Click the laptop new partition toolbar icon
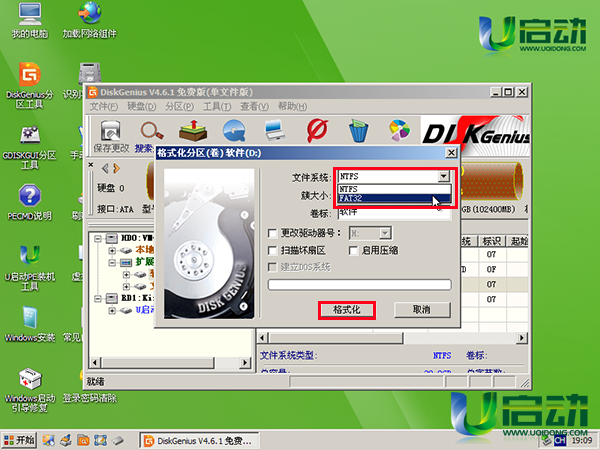Image resolution: width=600 pixels, height=450 pixels. 275,130
